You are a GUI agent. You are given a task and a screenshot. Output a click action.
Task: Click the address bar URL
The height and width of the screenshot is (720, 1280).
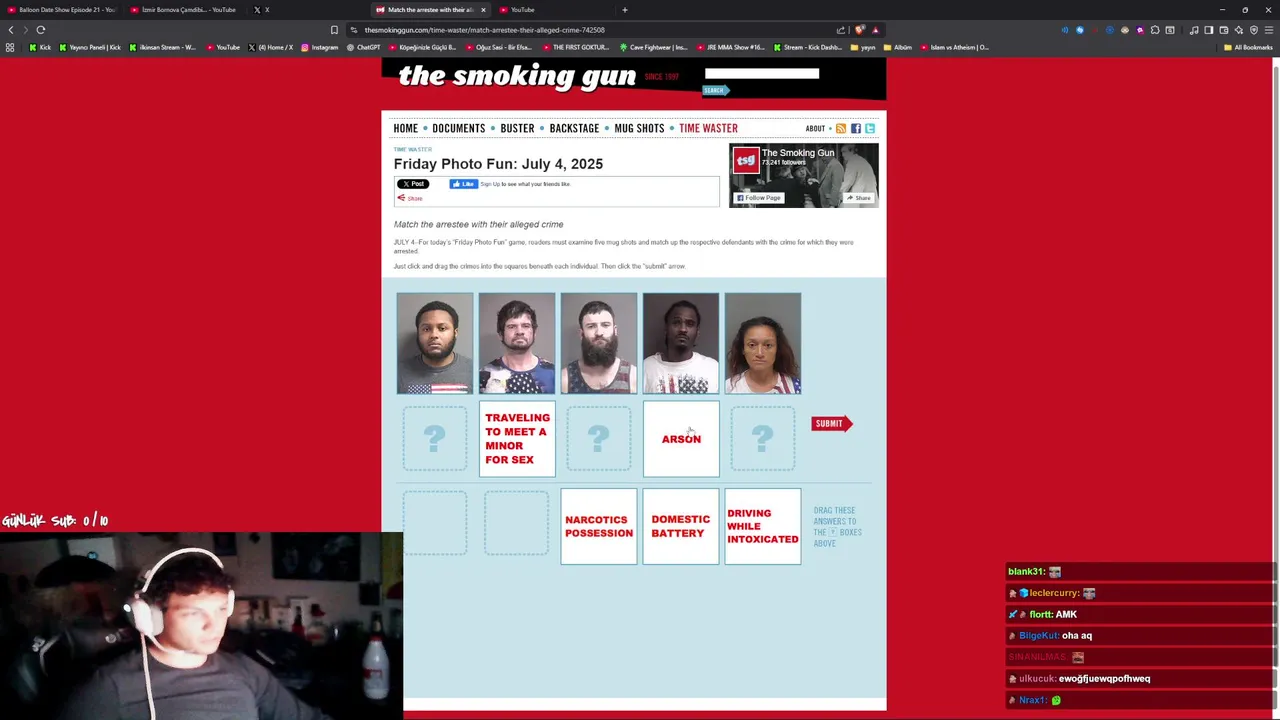point(485,30)
